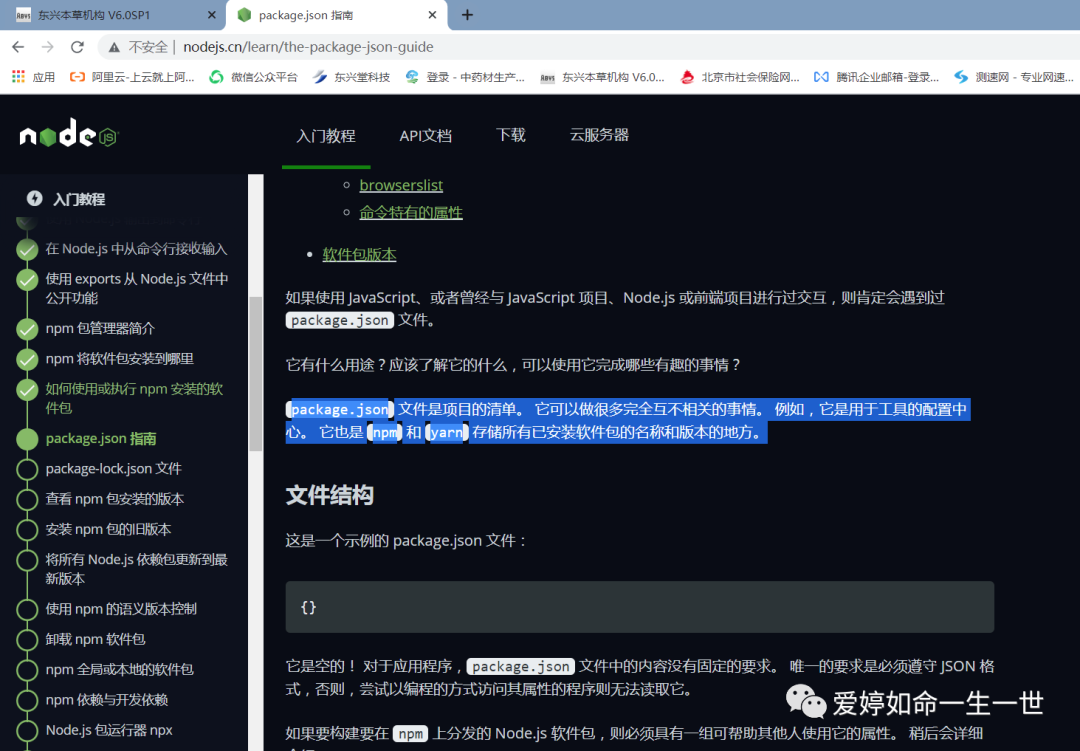Select the 入门教程 navigation tab
Image resolution: width=1080 pixels, height=751 pixels.
tap(326, 136)
